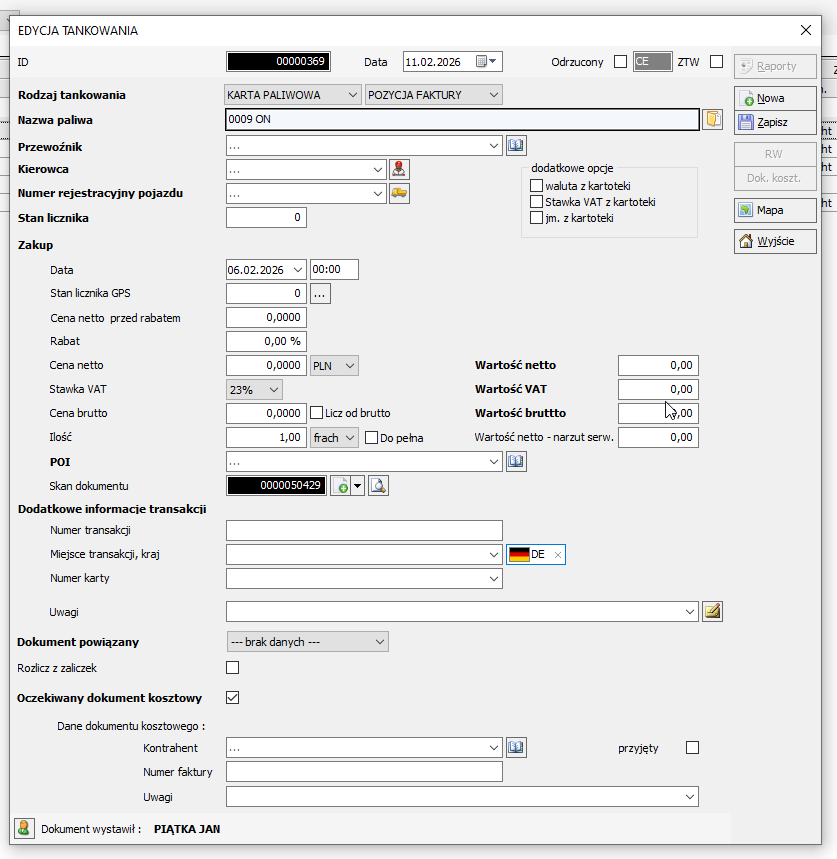Open the notes editor icon beside Uwagi
The image size is (837, 859).
click(x=712, y=611)
